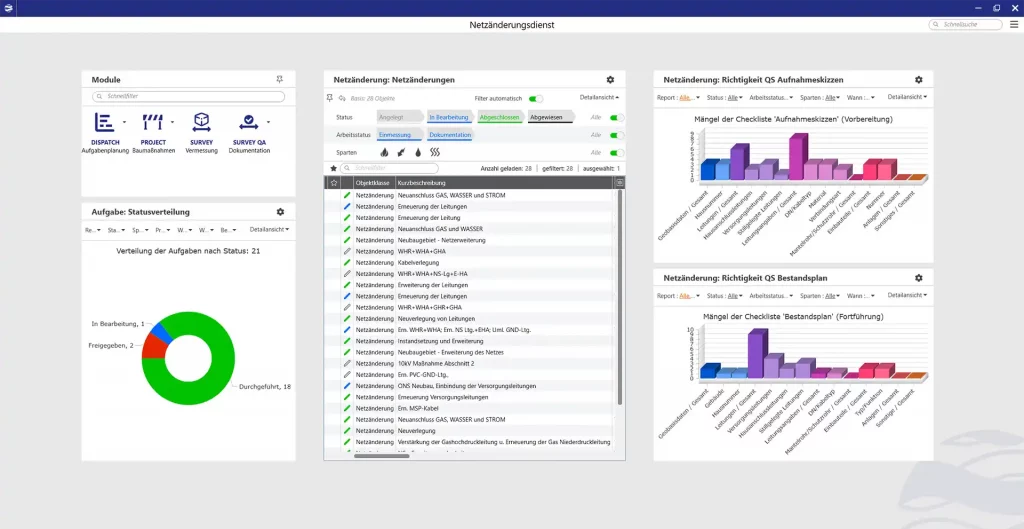The image size is (1024, 529).
Task: Open Report dropdown in Aufnahmeskizzen panel
Action: (676, 98)
